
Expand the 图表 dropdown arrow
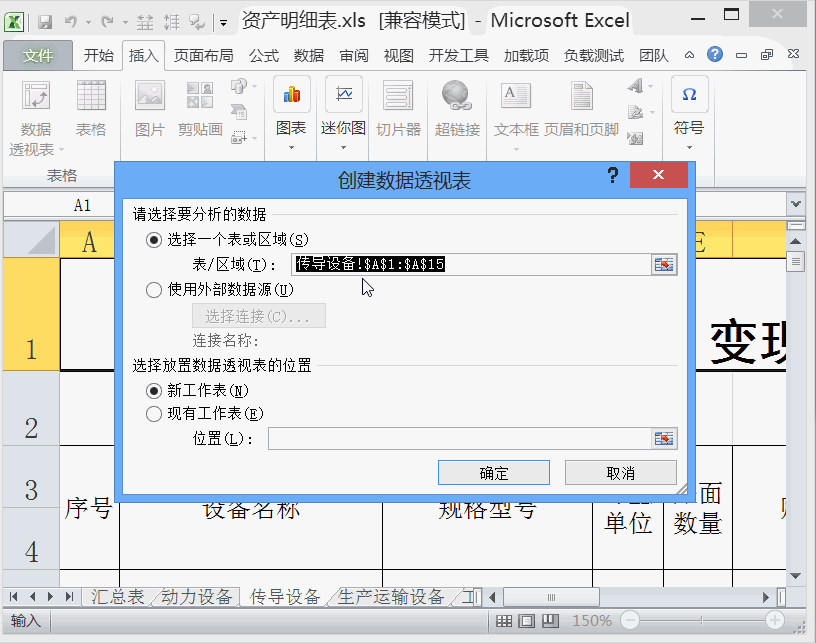click(291, 148)
